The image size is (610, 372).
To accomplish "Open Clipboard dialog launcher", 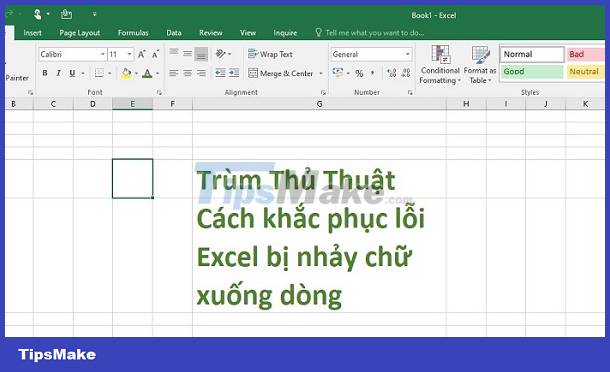I will click(30, 93).
